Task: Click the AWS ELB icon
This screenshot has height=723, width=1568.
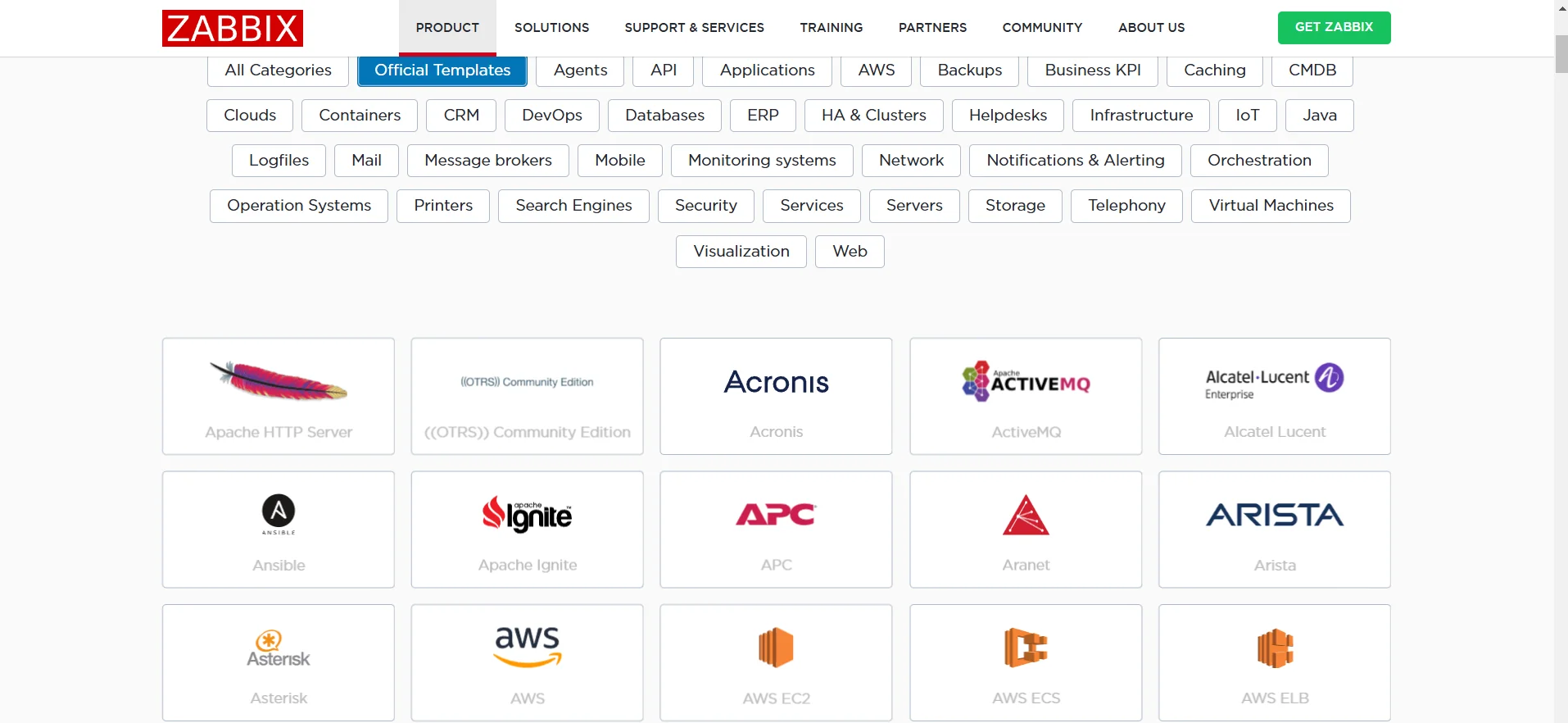Action: (x=1275, y=648)
